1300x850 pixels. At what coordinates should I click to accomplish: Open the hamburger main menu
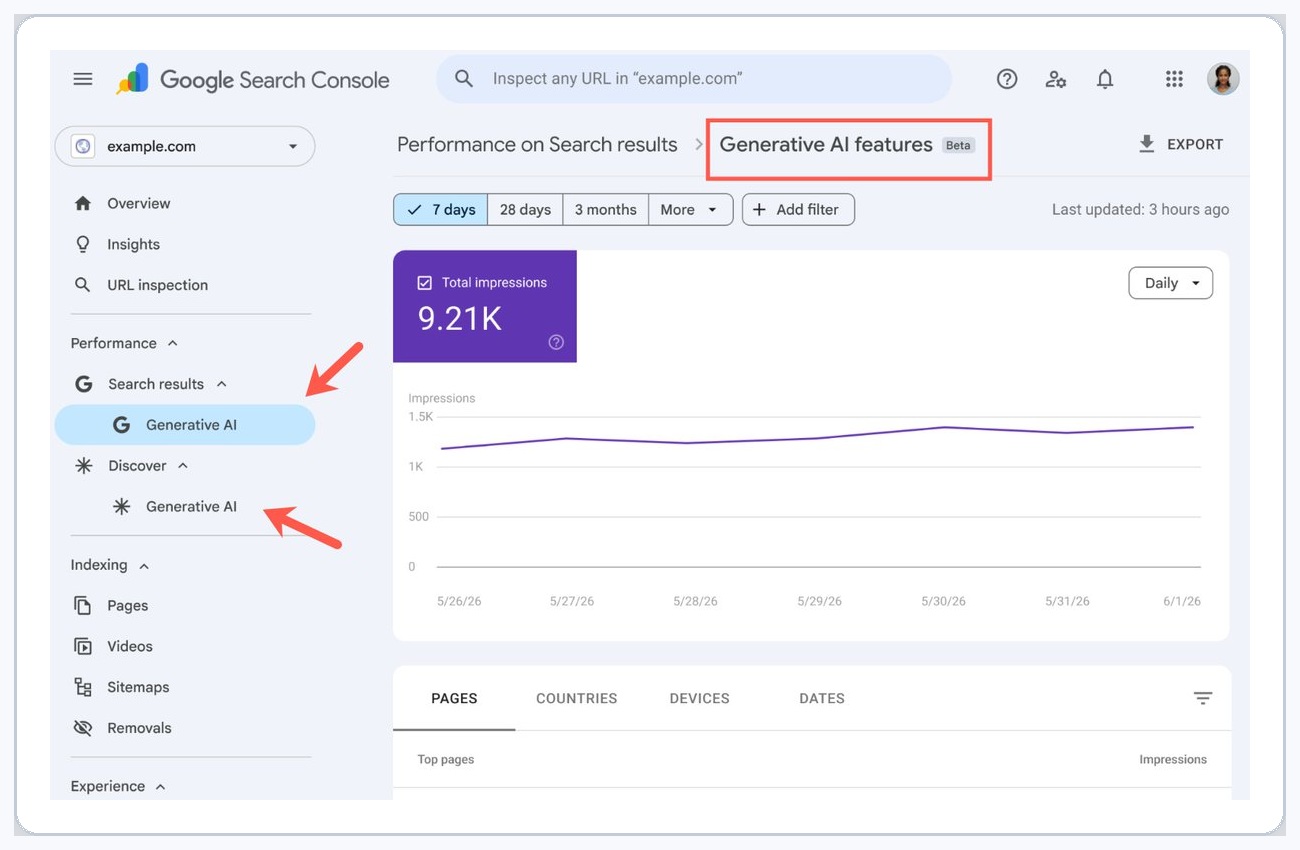(x=83, y=79)
